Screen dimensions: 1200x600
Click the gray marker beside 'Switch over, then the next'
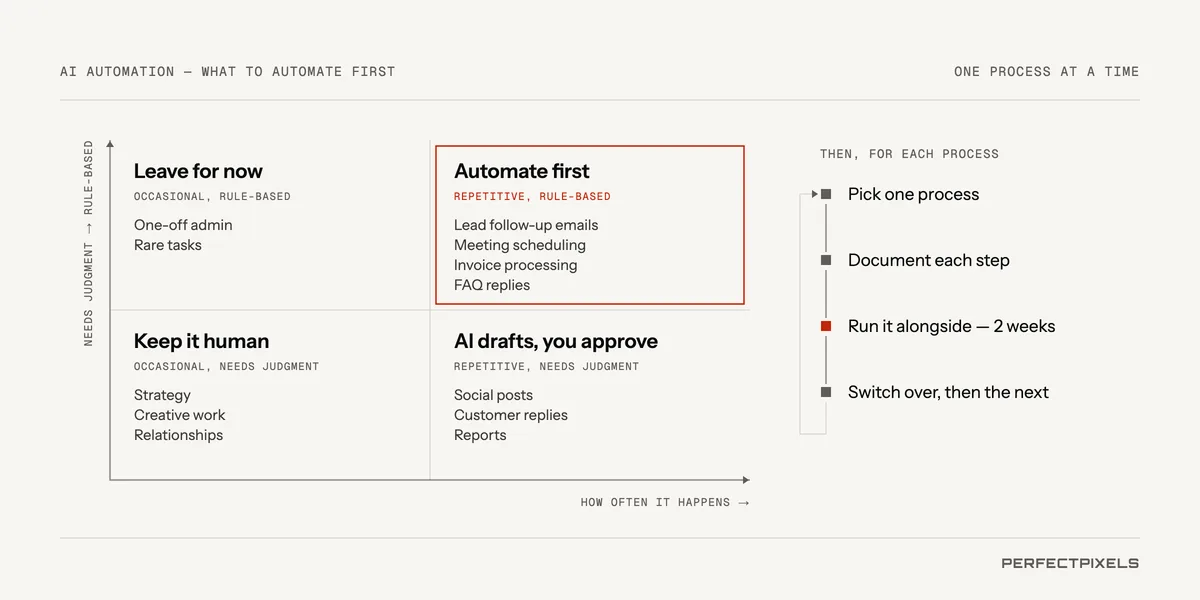[x=826, y=392]
